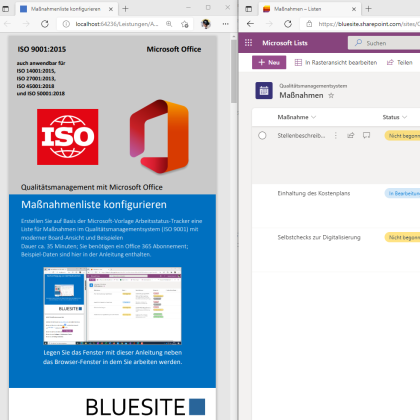Reload the SharePoint page
The width and height of the screenshot is (420, 420).
pos(288,24)
